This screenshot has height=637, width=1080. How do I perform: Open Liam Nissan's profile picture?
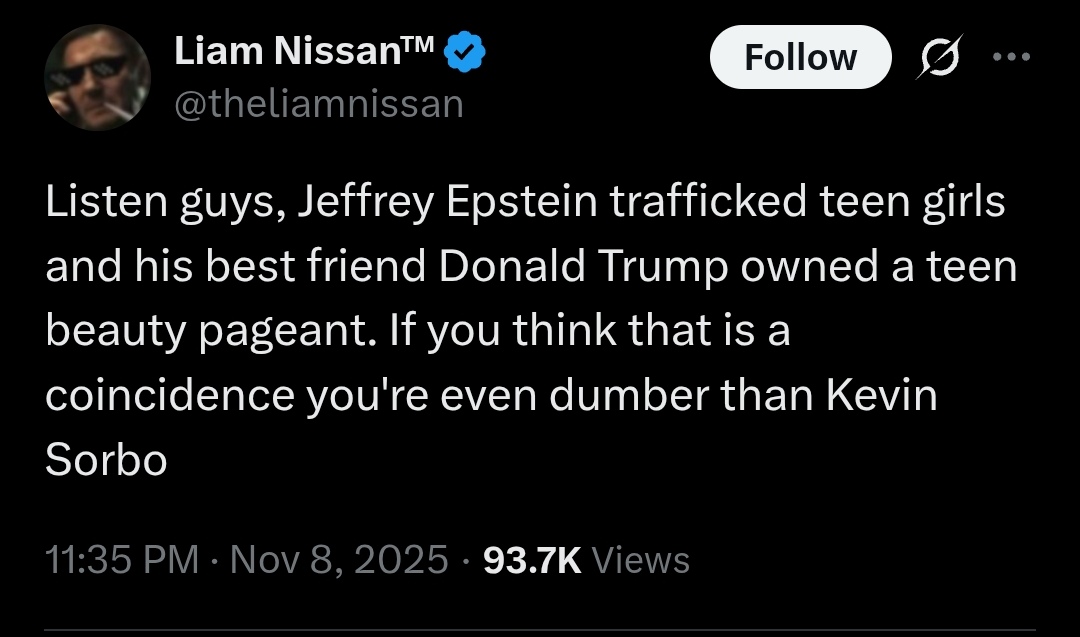click(98, 78)
